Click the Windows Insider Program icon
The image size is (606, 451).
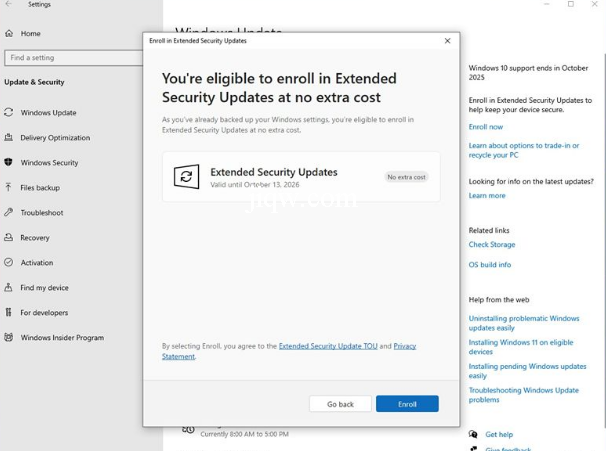click(x=9, y=337)
